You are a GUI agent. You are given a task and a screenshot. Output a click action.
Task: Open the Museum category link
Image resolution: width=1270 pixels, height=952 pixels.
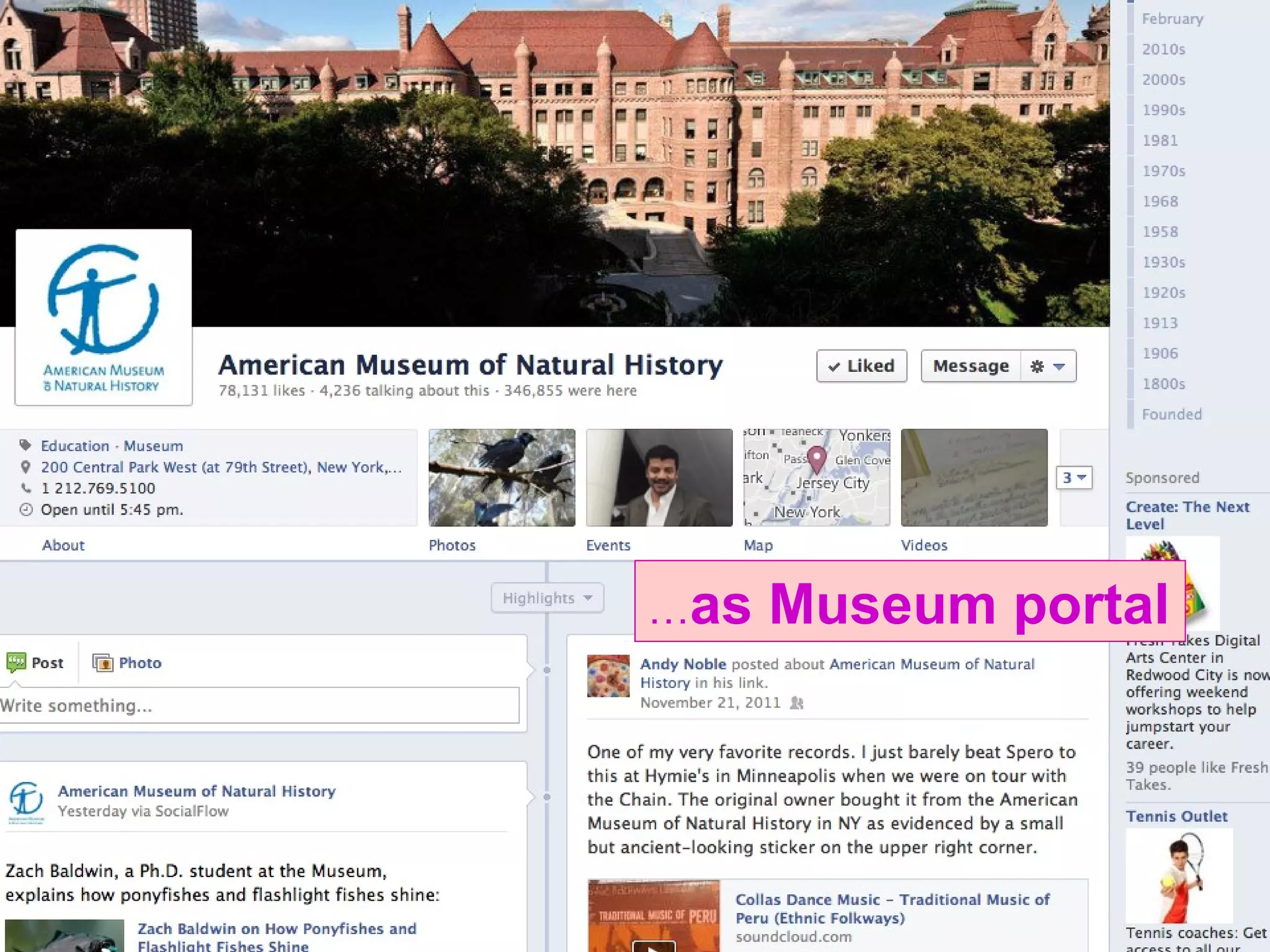point(153,446)
